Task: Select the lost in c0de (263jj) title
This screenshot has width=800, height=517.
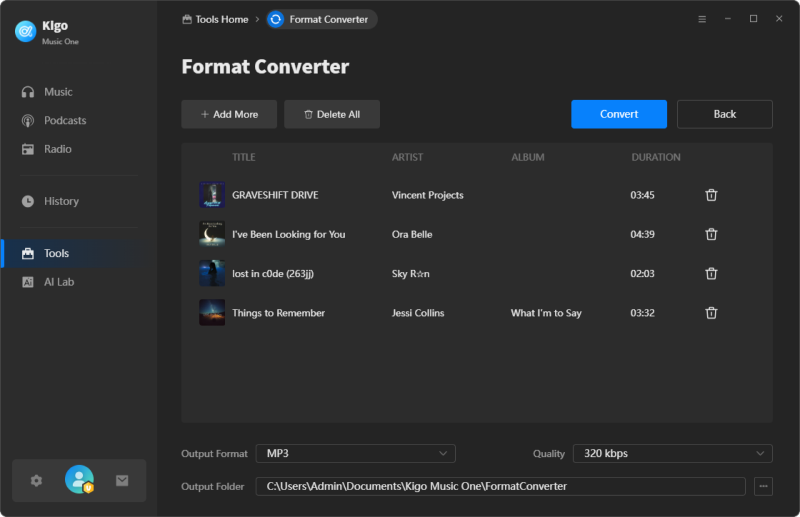Action: pyautogui.click(x=273, y=274)
